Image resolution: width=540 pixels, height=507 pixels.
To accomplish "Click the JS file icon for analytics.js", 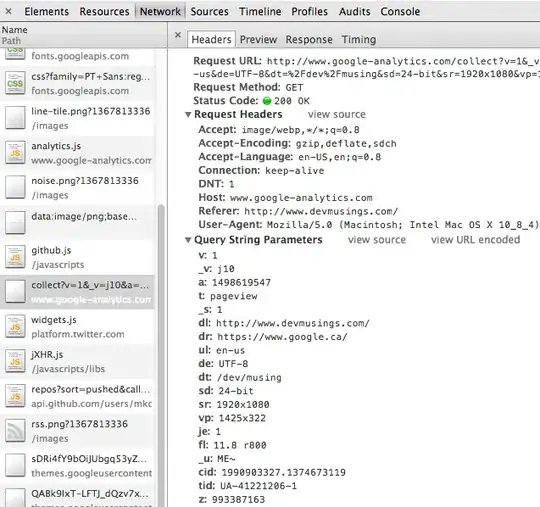I will [x=15, y=153].
